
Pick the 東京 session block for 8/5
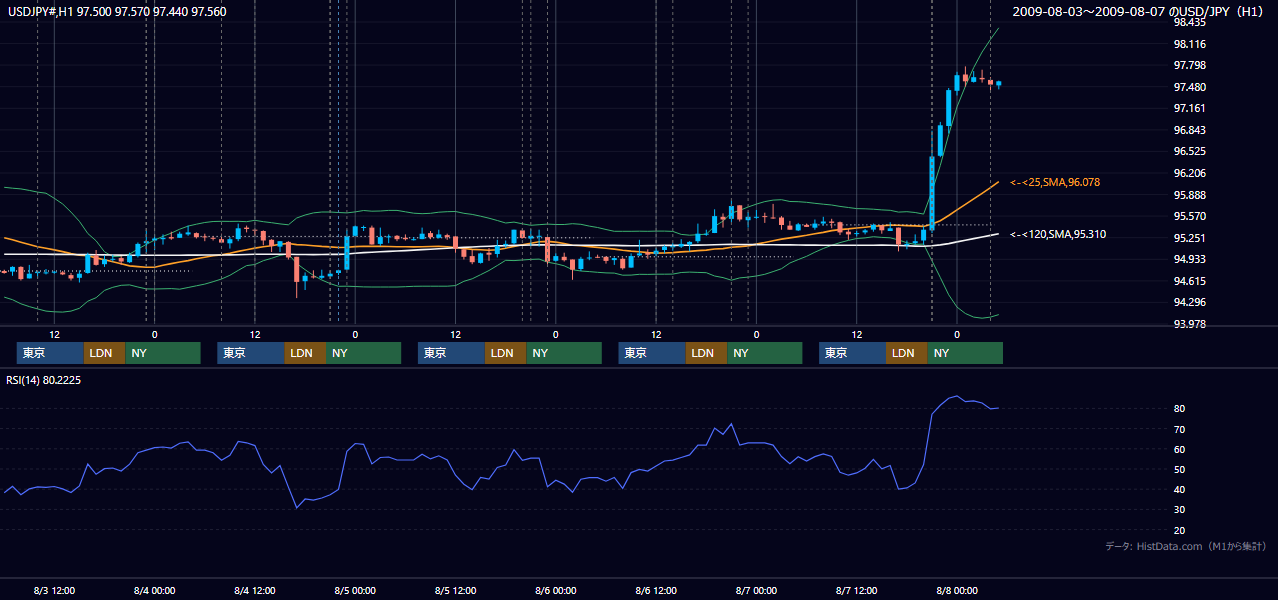click(451, 353)
